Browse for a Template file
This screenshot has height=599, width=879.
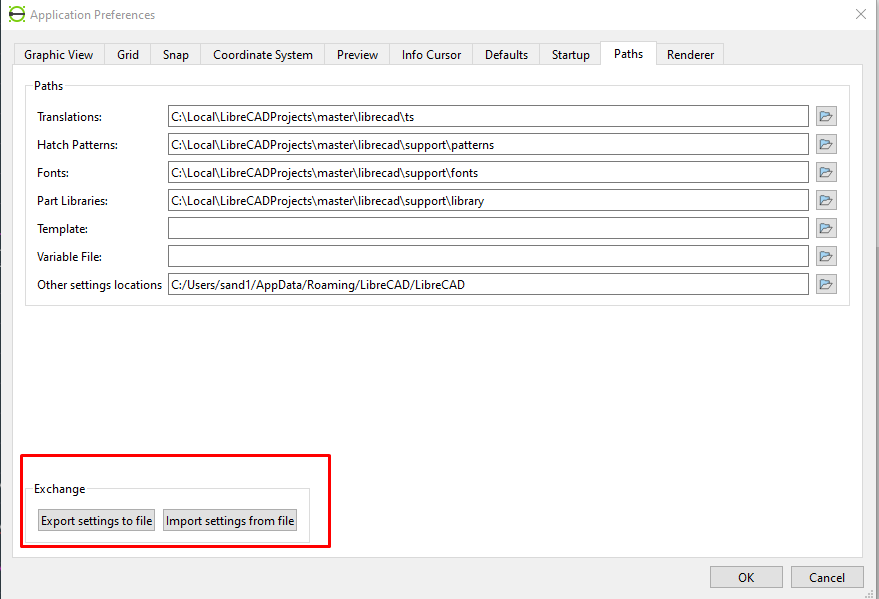pyautogui.click(x=825, y=229)
